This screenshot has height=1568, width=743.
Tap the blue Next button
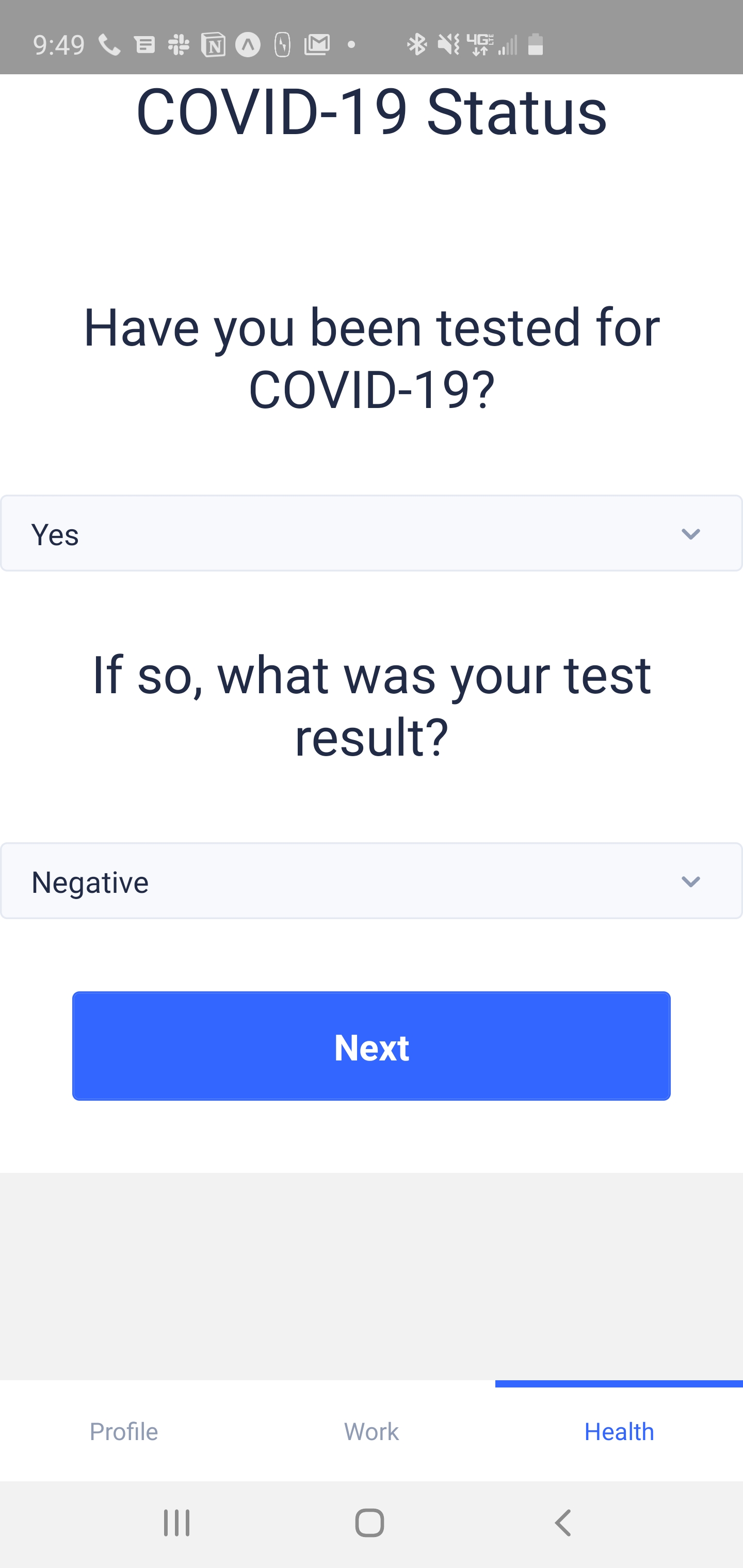coord(372,1046)
